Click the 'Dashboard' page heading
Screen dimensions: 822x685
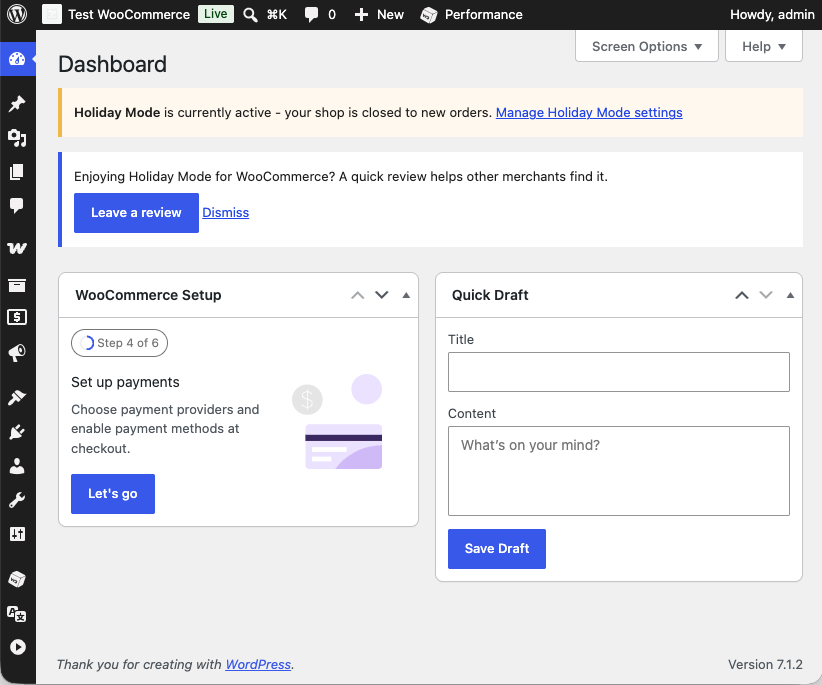pos(112,64)
